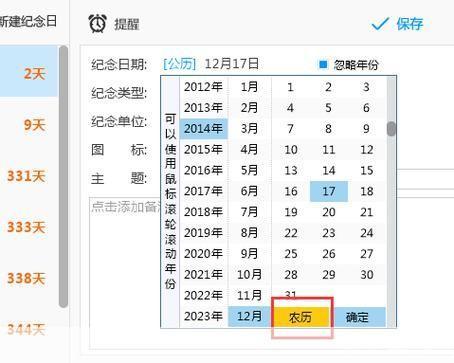Image resolution: width=454 pixels, height=363 pixels.
Task: Choose month 5月
Action: click(x=249, y=170)
